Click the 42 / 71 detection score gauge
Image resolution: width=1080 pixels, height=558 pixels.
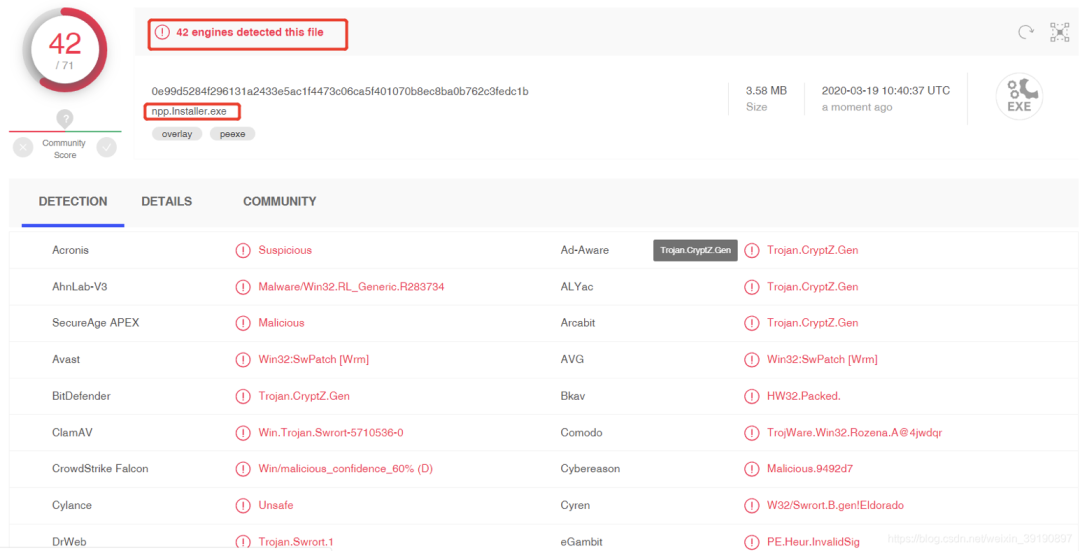click(x=65, y=50)
